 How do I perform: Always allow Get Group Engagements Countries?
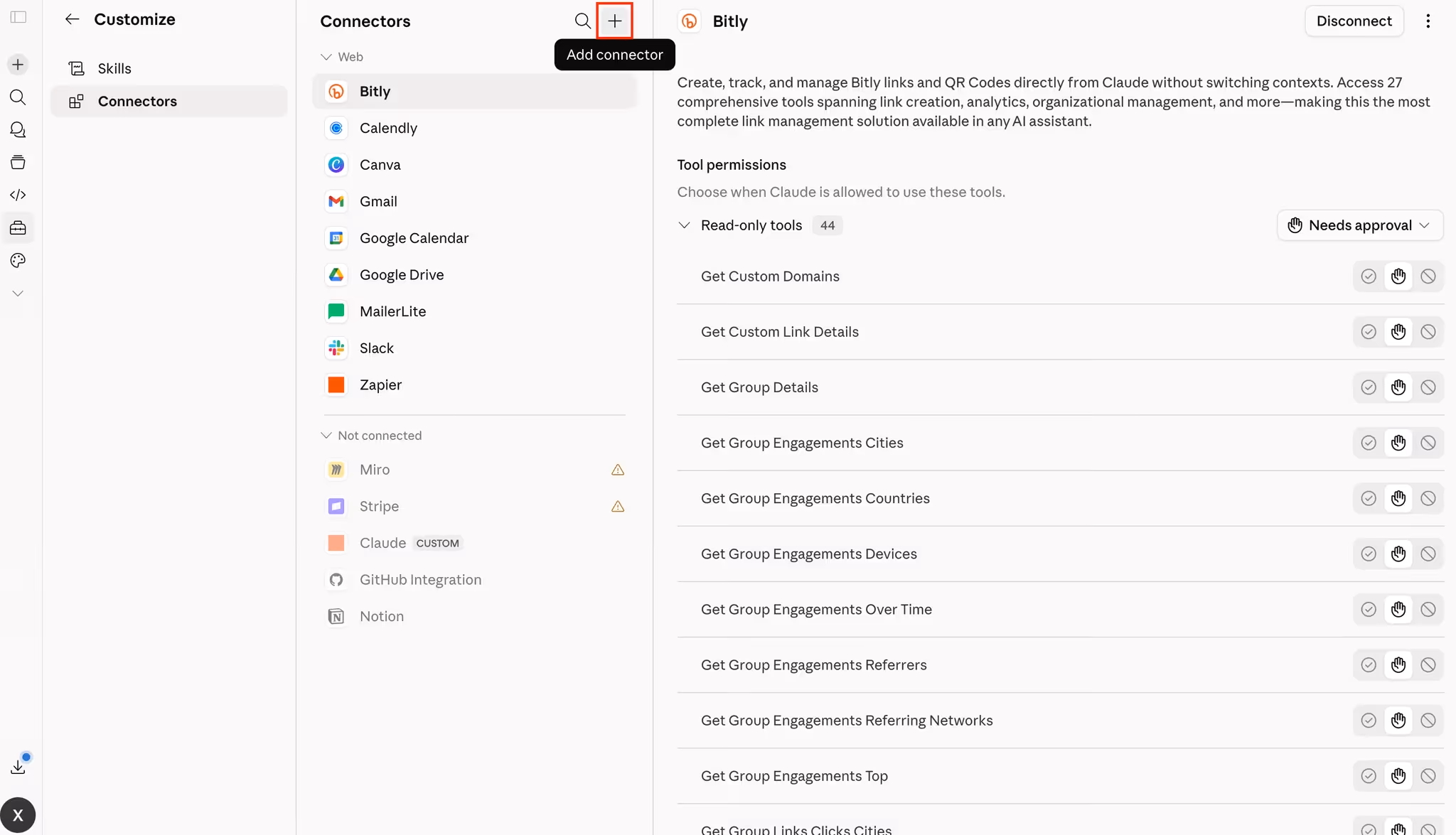[x=1369, y=498]
